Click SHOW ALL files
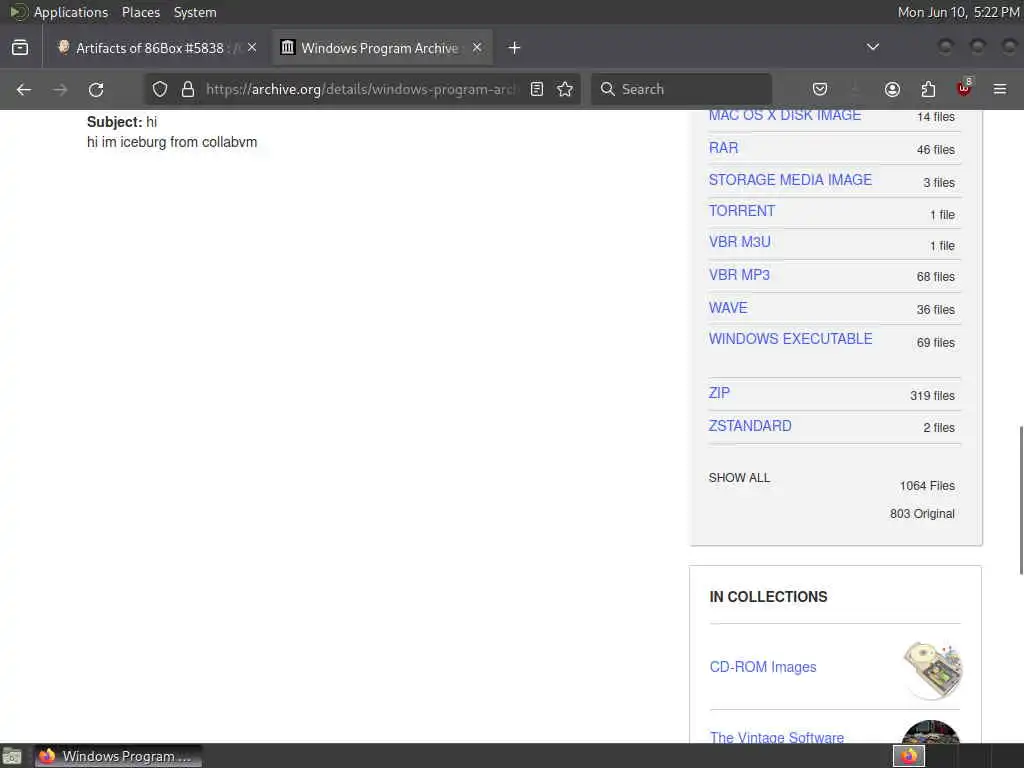 click(x=739, y=478)
